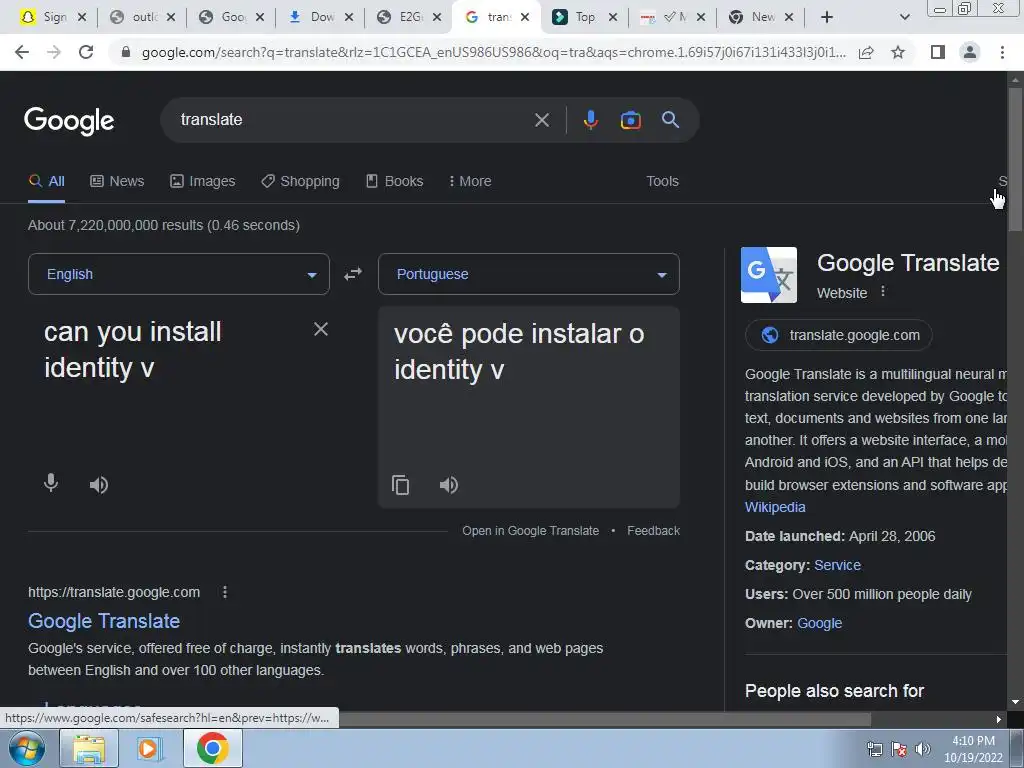1024x768 pixels.
Task: Open Chrome side panel
Action: (938, 52)
